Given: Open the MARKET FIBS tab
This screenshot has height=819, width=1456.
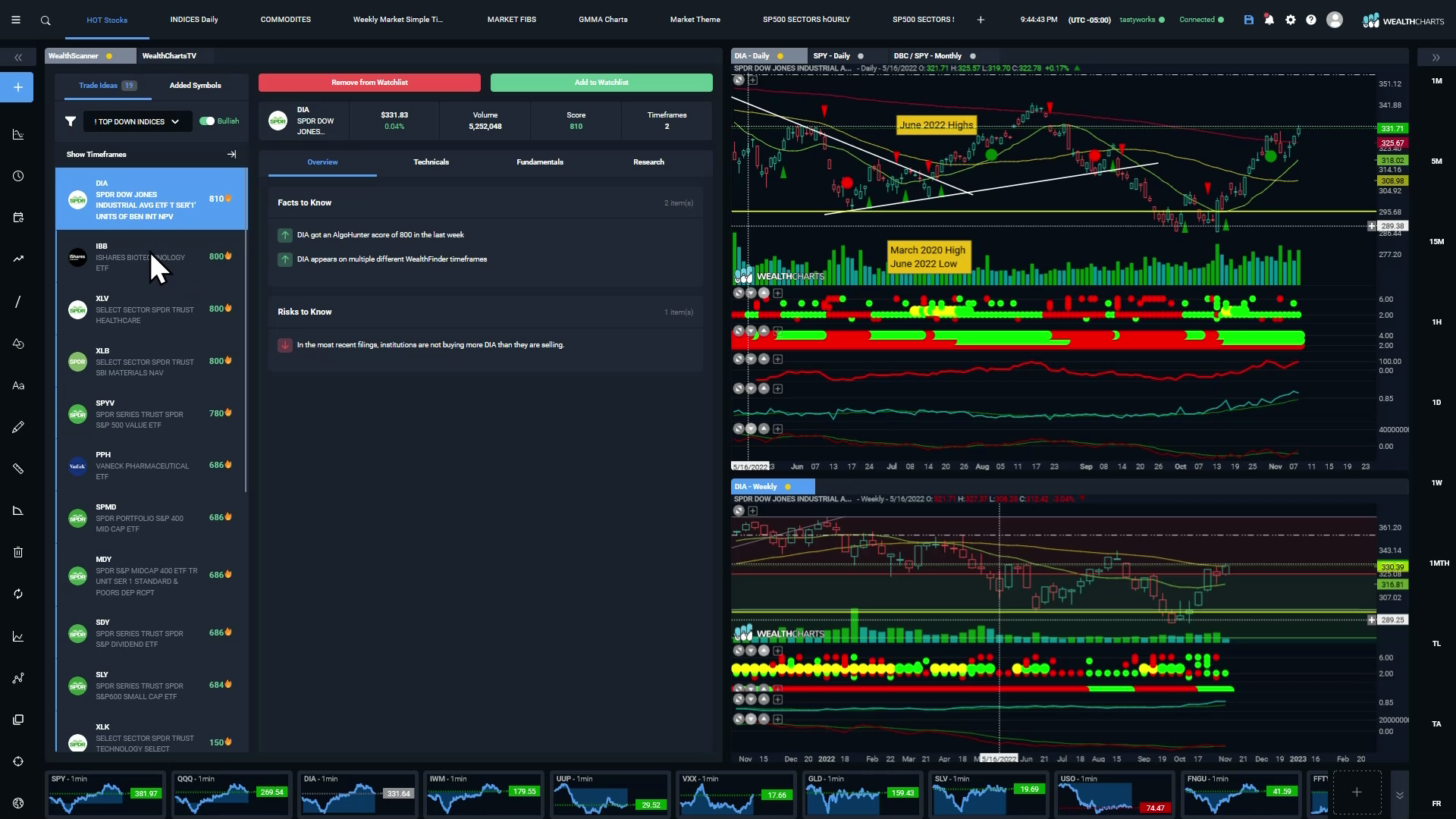Looking at the screenshot, I should (x=512, y=20).
